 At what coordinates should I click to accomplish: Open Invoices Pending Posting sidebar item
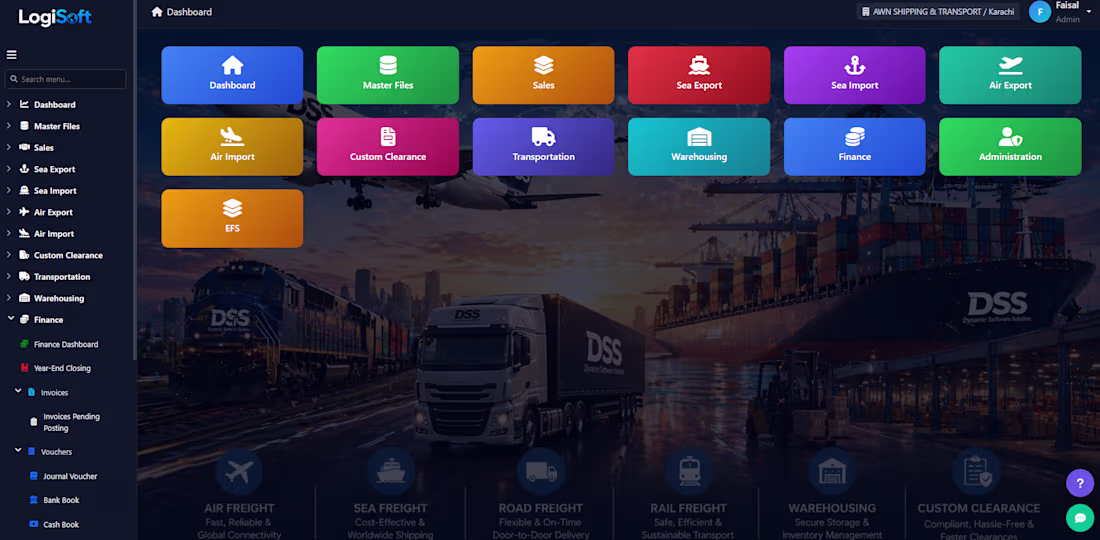click(72, 422)
